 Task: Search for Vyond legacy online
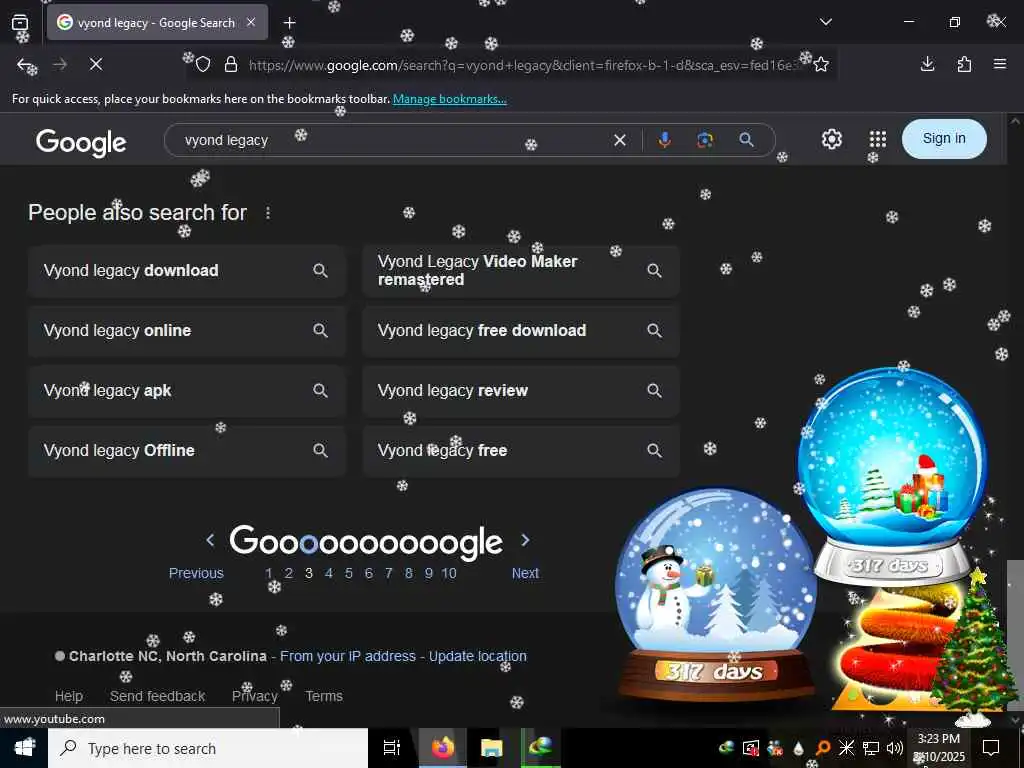186,330
